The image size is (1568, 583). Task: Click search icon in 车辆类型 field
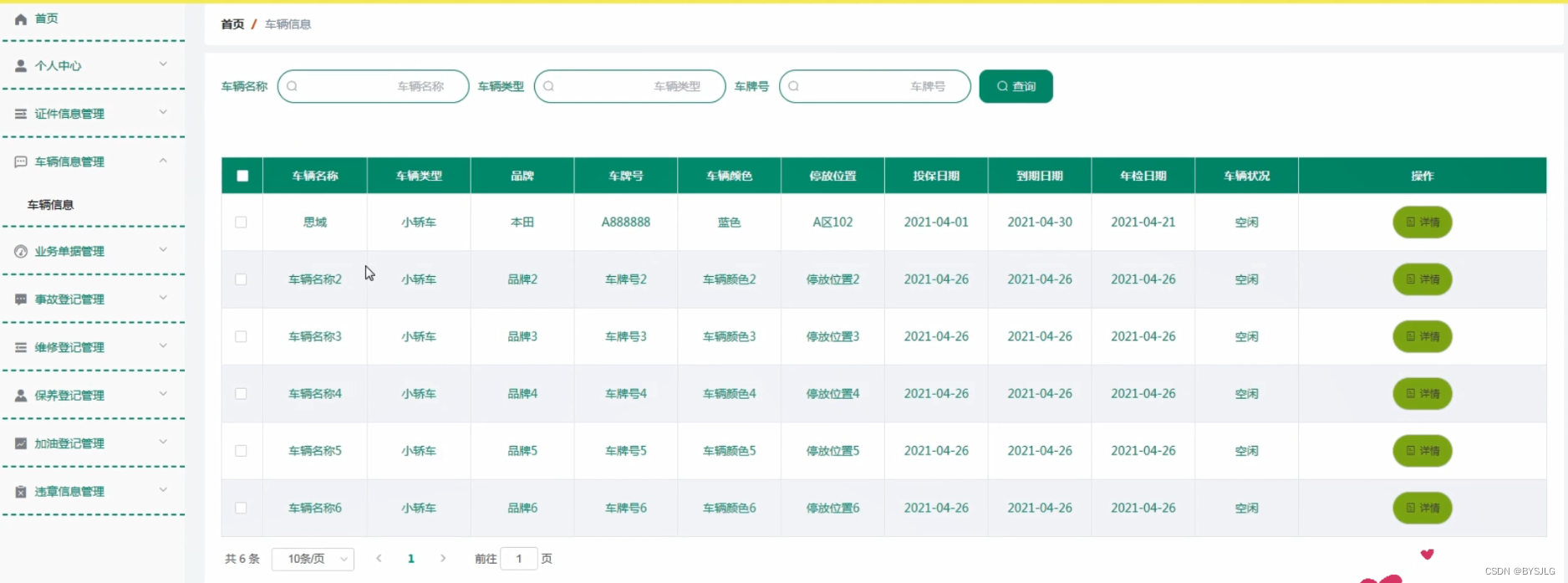click(548, 86)
